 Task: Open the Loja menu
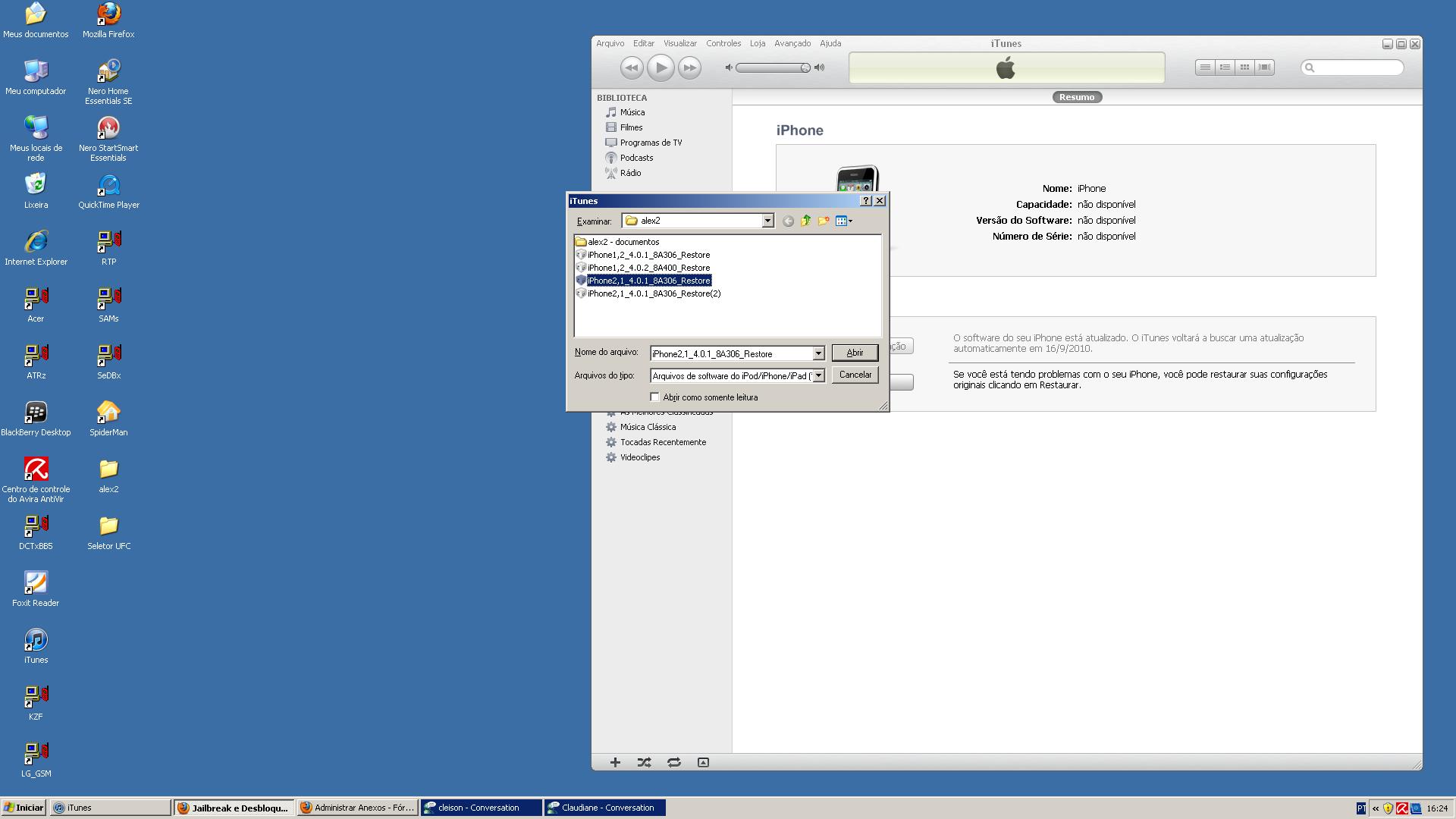pyautogui.click(x=758, y=43)
